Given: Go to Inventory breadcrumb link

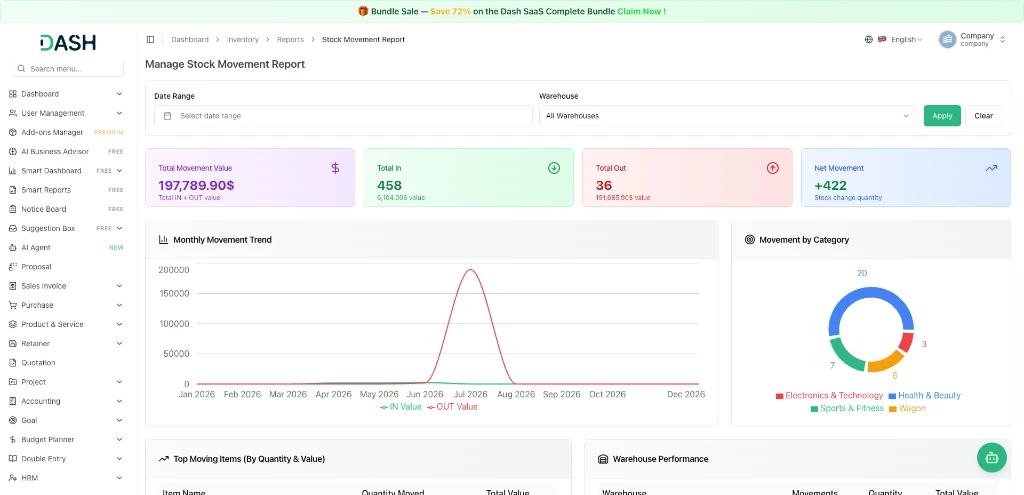Looking at the screenshot, I should [243, 40].
